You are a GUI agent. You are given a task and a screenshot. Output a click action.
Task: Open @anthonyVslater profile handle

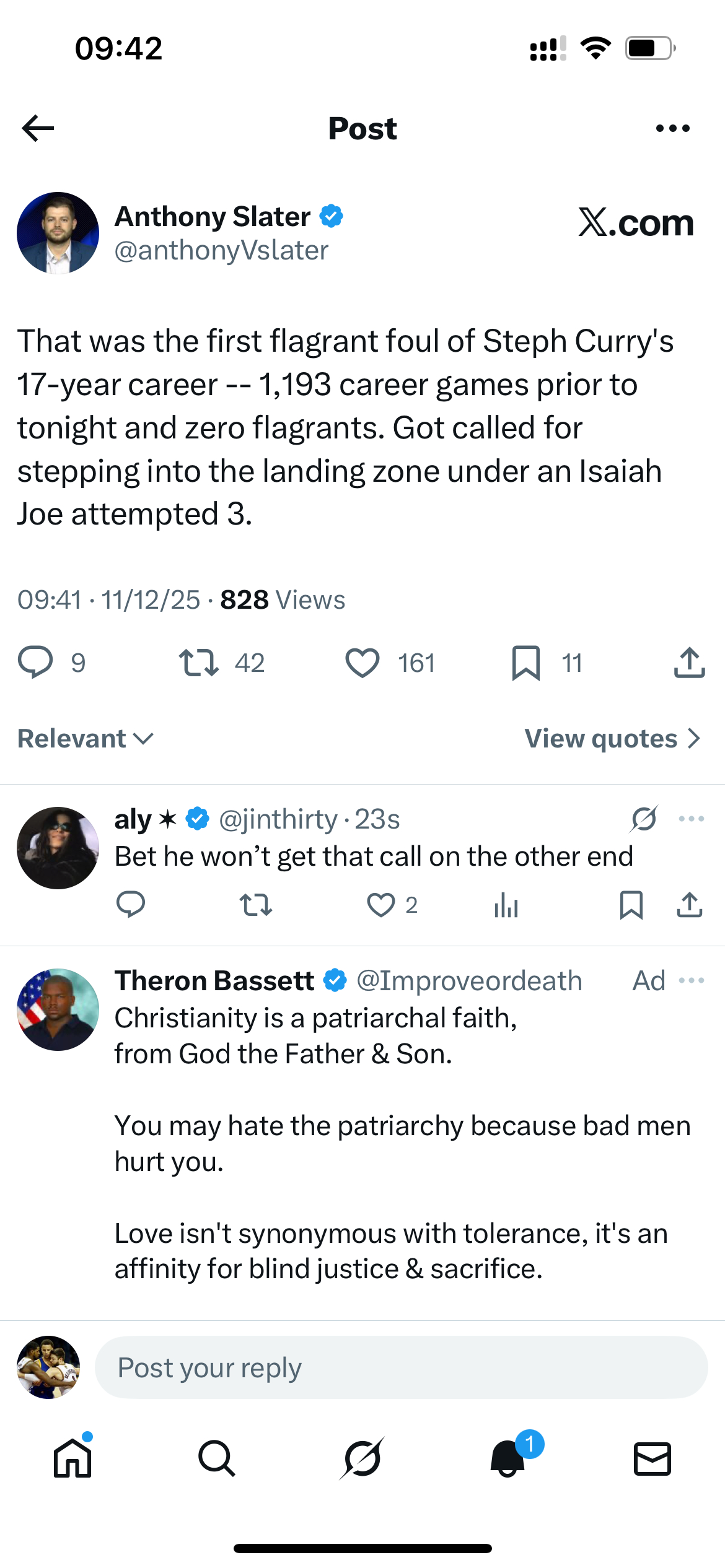[221, 250]
